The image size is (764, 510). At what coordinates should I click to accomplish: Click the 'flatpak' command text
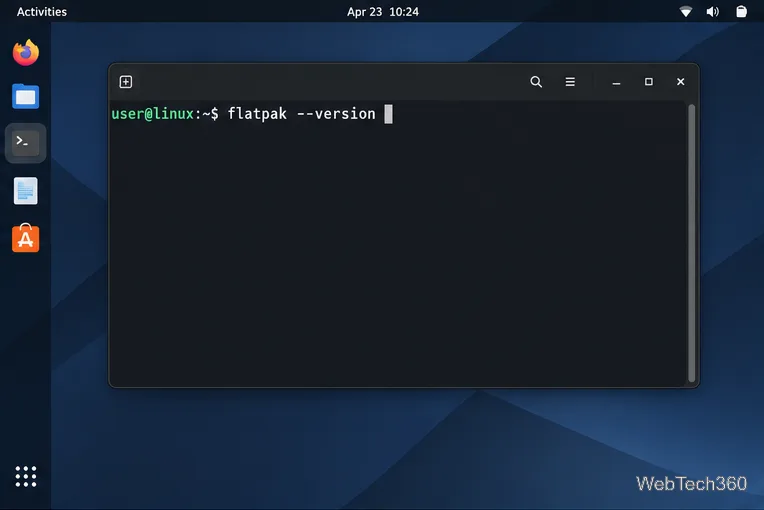coord(257,114)
